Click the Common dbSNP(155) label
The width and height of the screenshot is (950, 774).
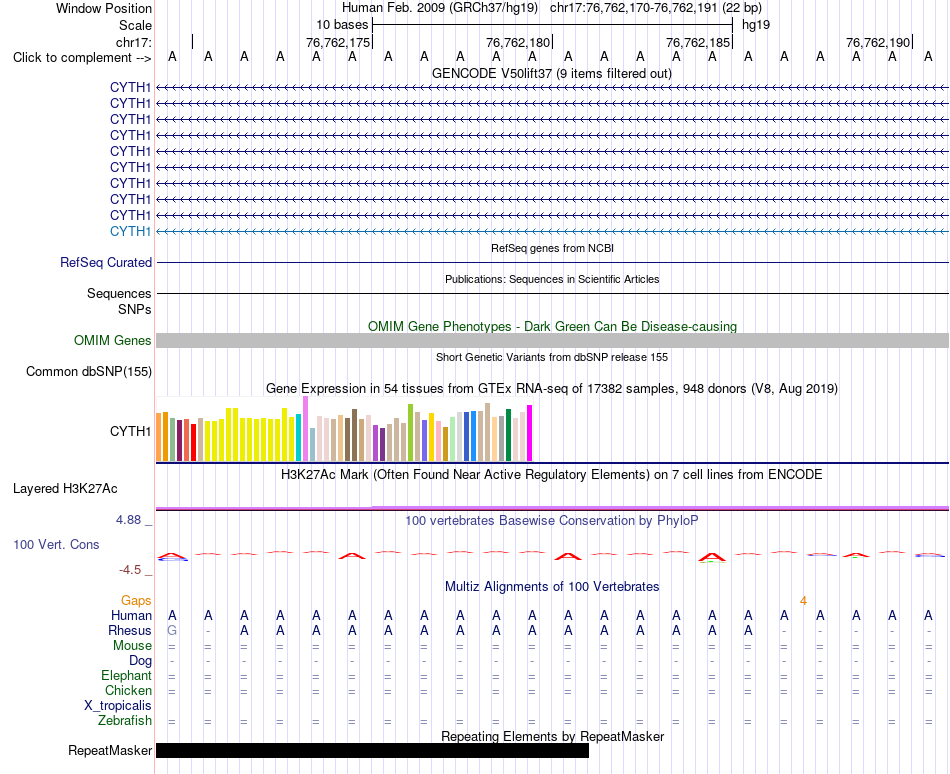(88, 372)
